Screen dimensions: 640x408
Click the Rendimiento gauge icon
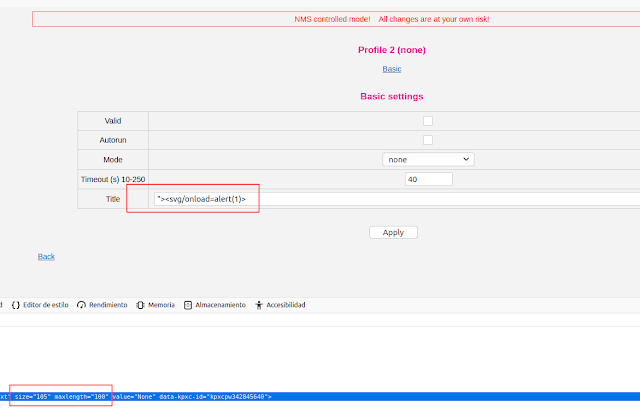tap(81, 305)
